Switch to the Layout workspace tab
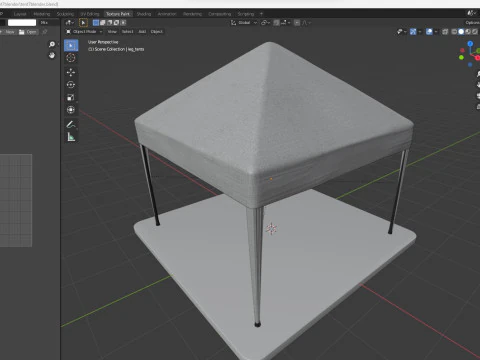The width and height of the screenshot is (480, 360). [20, 14]
